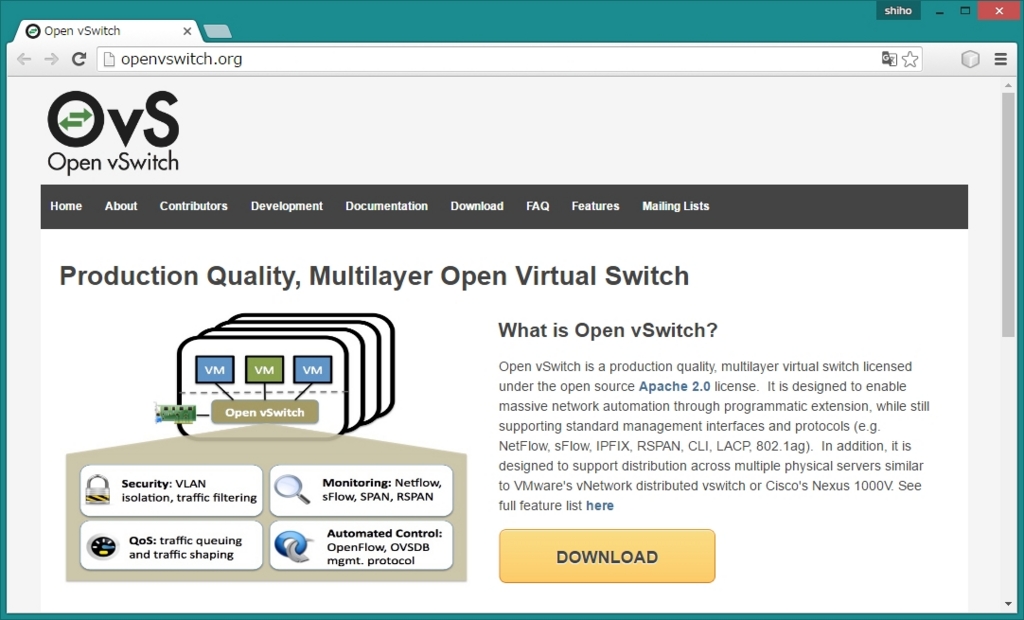Close the Open vSwitch browser tab
This screenshot has width=1024, height=620.
187,31
